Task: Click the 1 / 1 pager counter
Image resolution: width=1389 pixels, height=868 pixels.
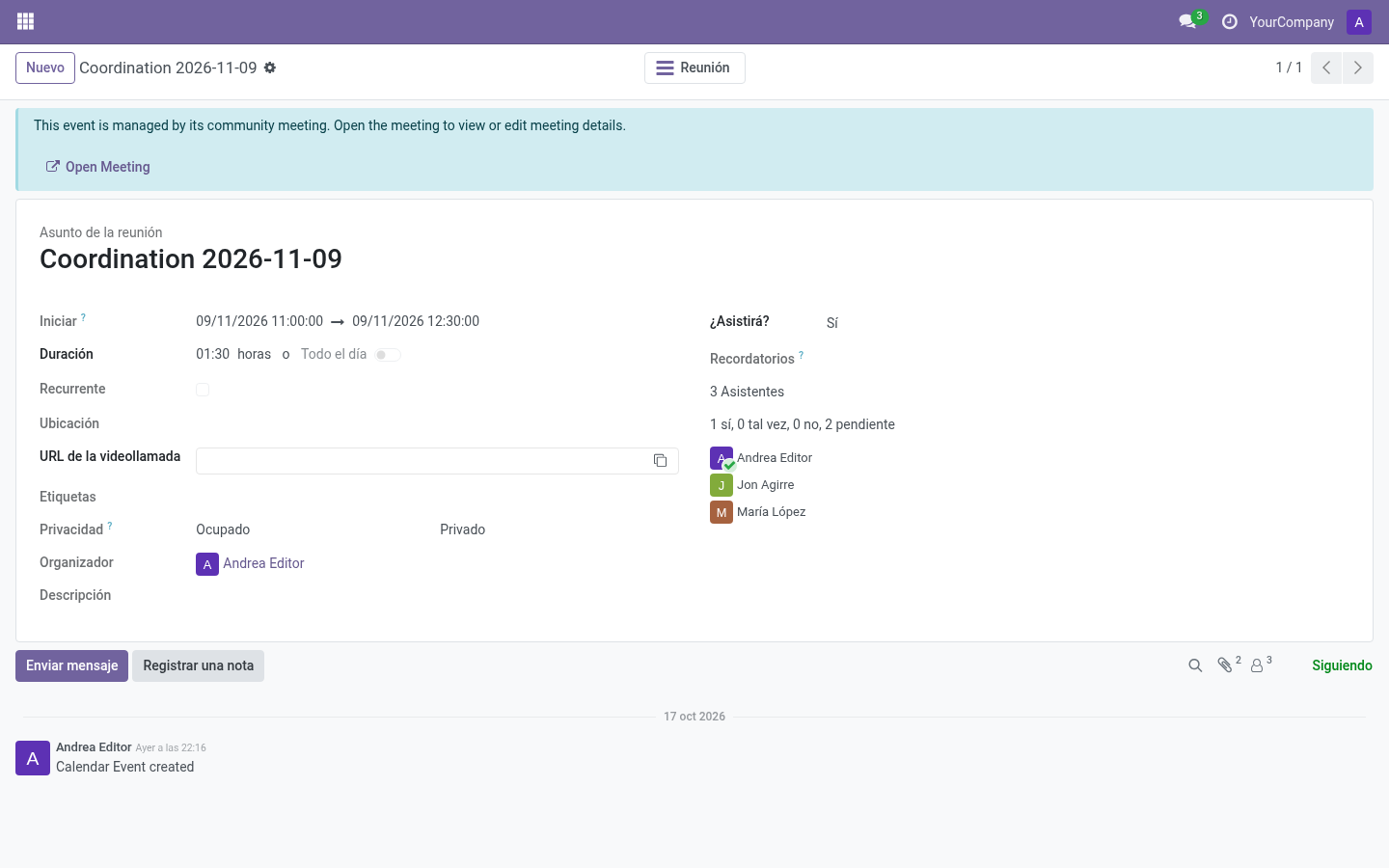Action: tap(1289, 68)
